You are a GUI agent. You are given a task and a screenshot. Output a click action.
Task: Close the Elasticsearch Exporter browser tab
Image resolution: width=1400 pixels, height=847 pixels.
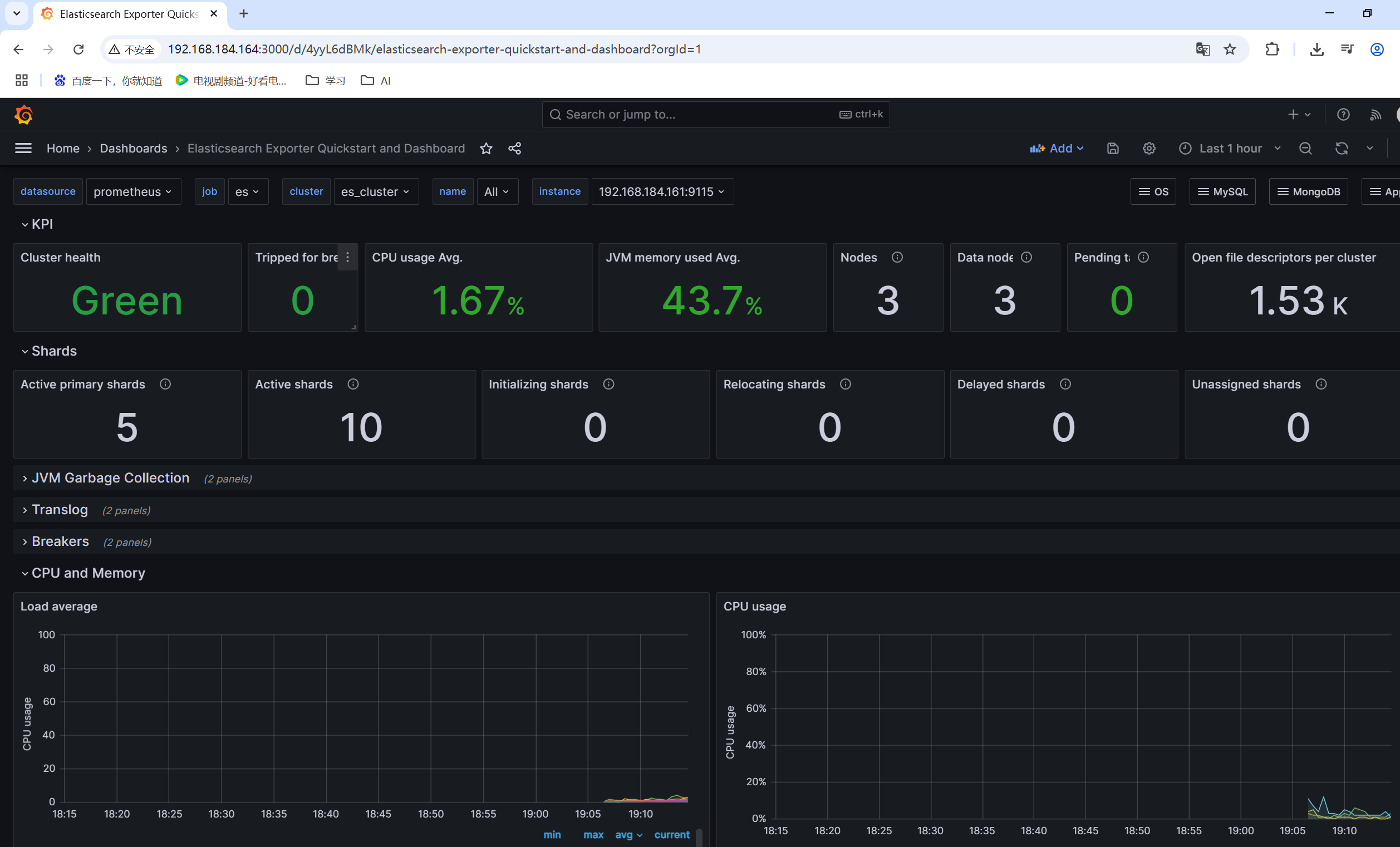[x=214, y=13]
